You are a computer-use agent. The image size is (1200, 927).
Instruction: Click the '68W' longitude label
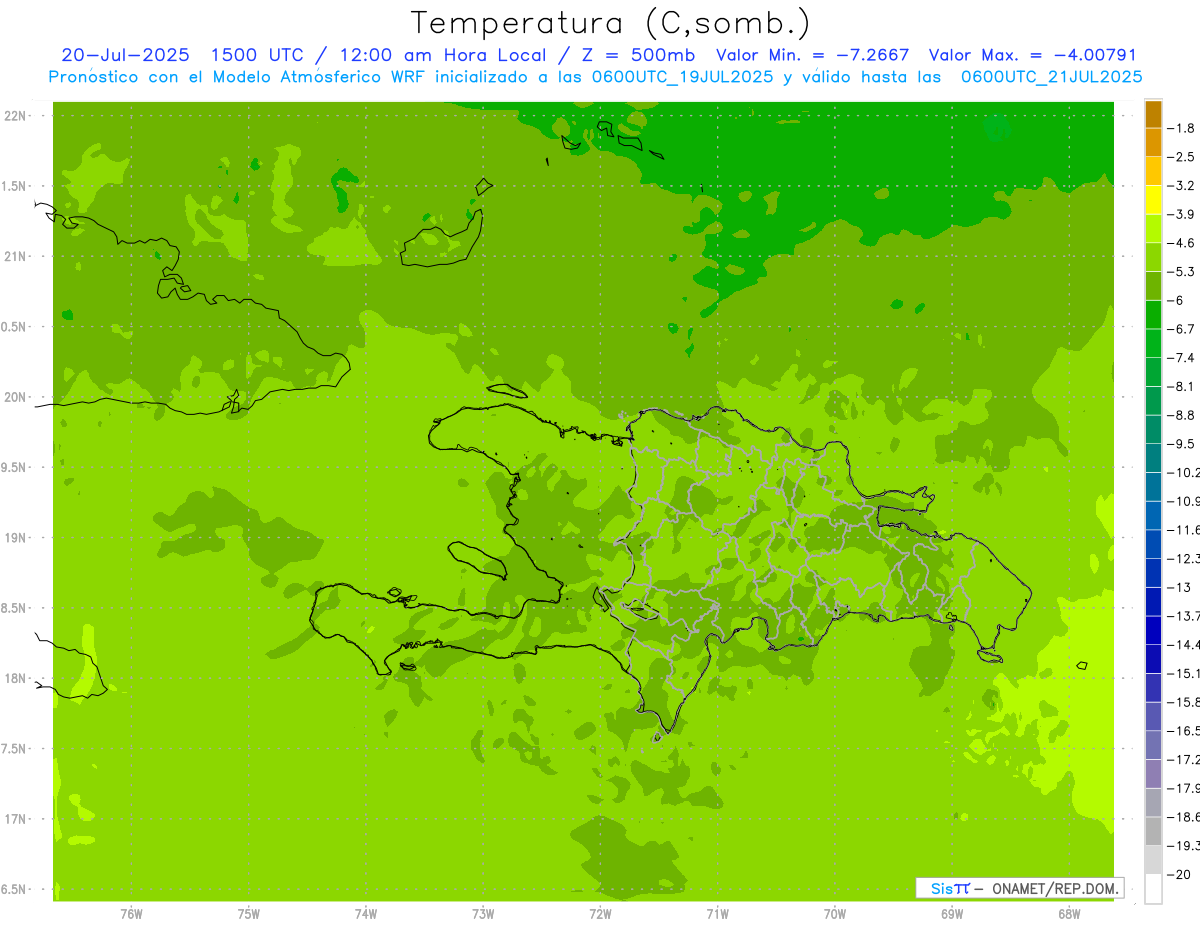tap(1069, 914)
